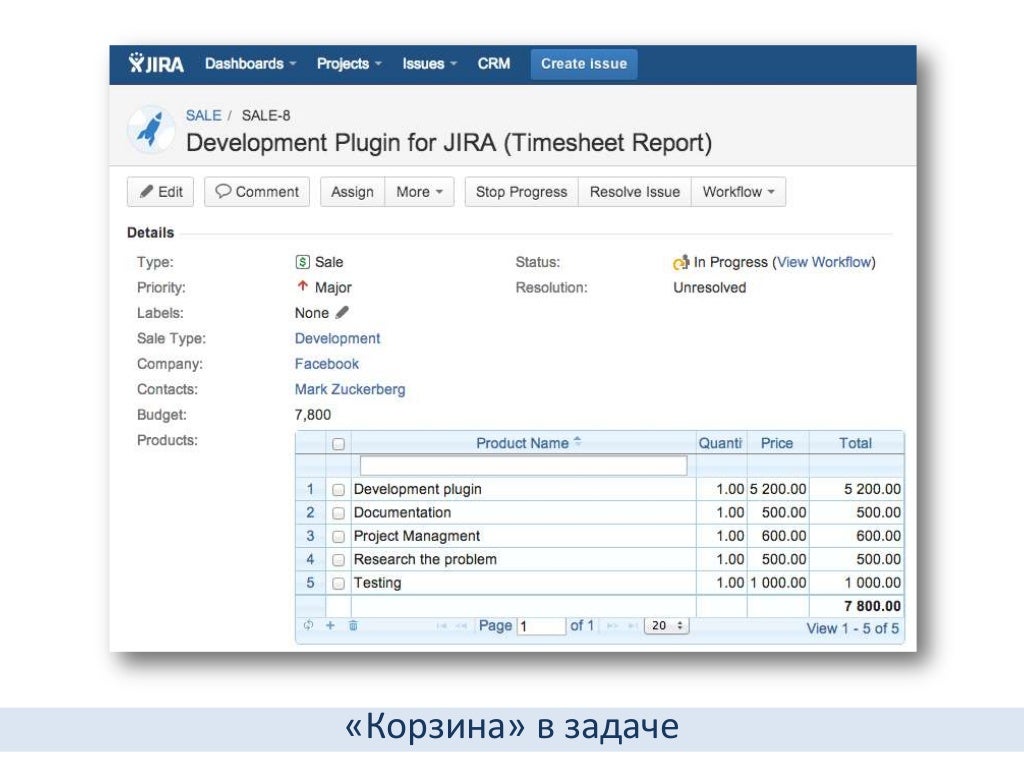This screenshot has height=768, width=1024.
Task: Click the JIRA logo
Action: pos(156,63)
